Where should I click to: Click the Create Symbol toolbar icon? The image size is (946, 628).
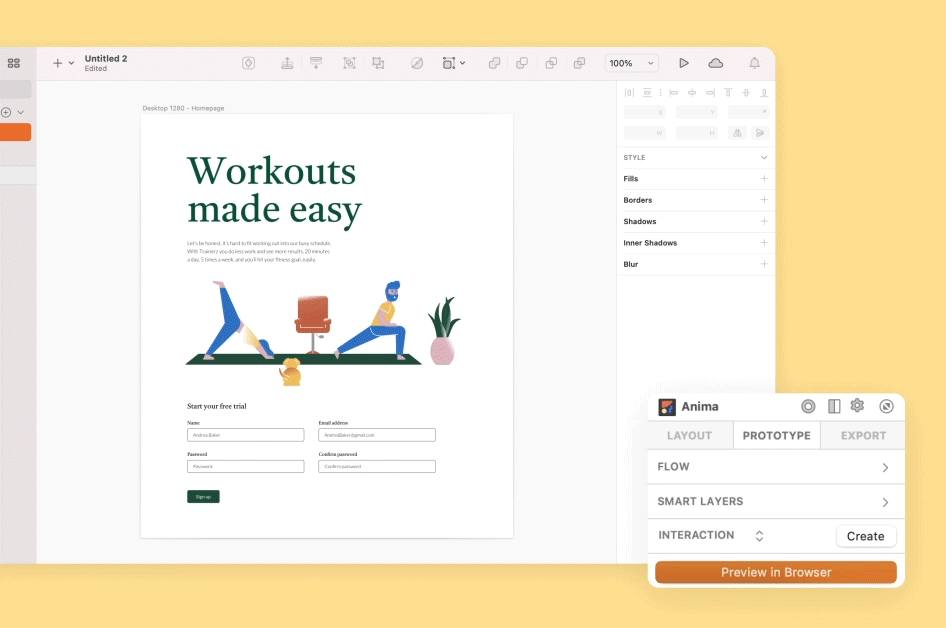tap(249, 63)
